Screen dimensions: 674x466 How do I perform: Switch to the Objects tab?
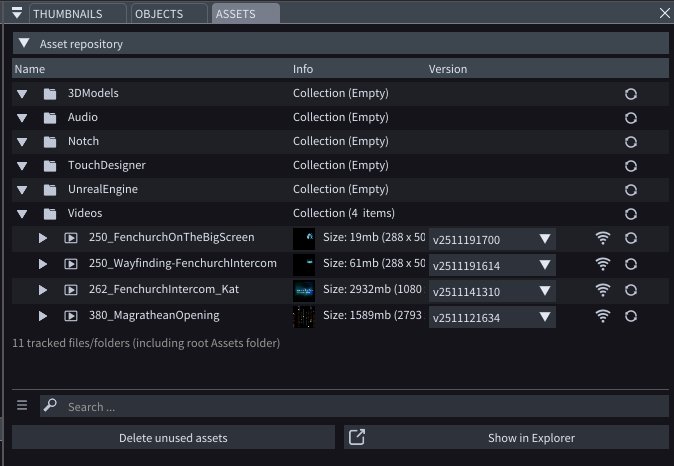point(166,13)
